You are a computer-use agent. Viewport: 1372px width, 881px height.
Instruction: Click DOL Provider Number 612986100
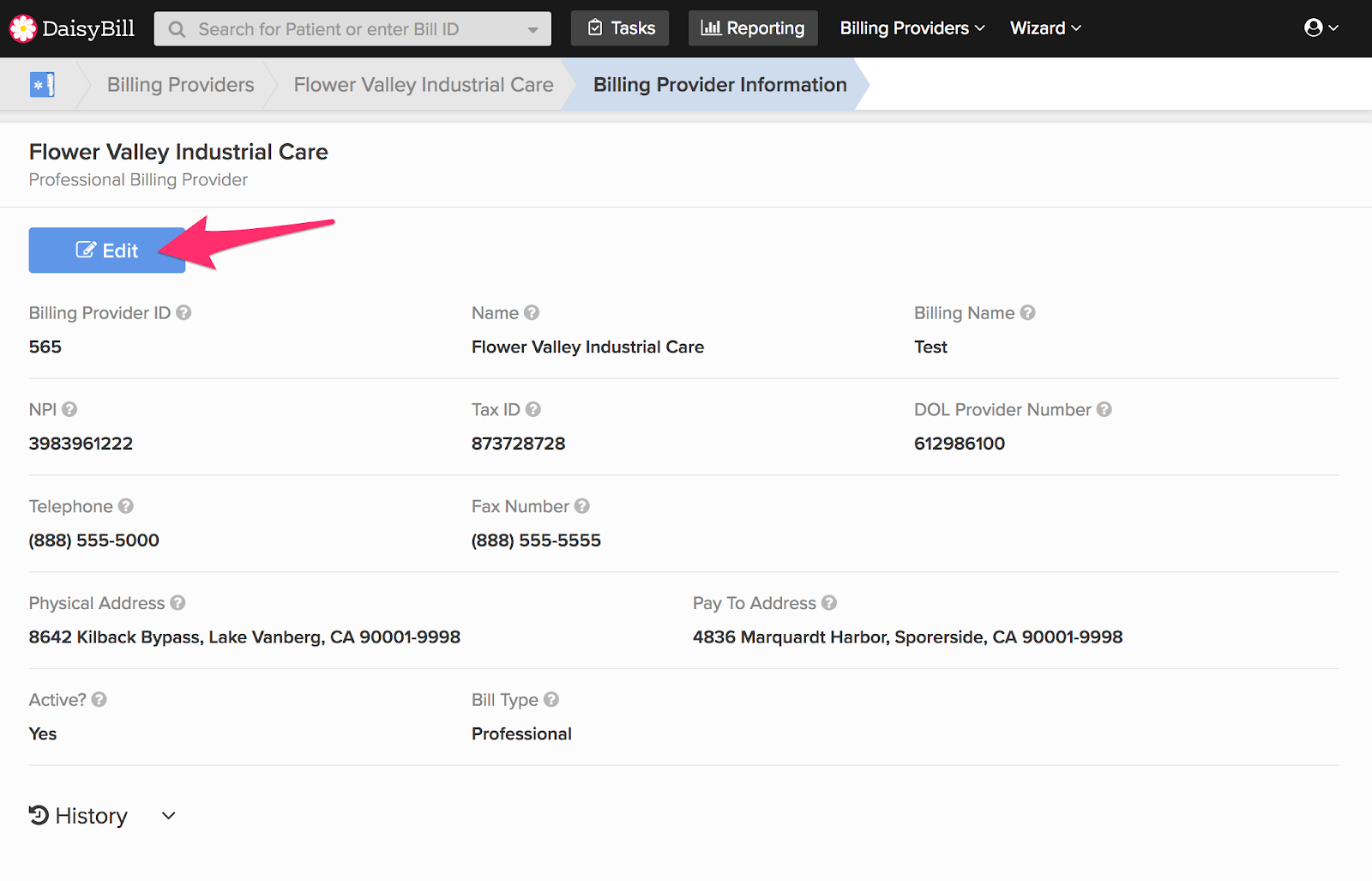(x=960, y=444)
